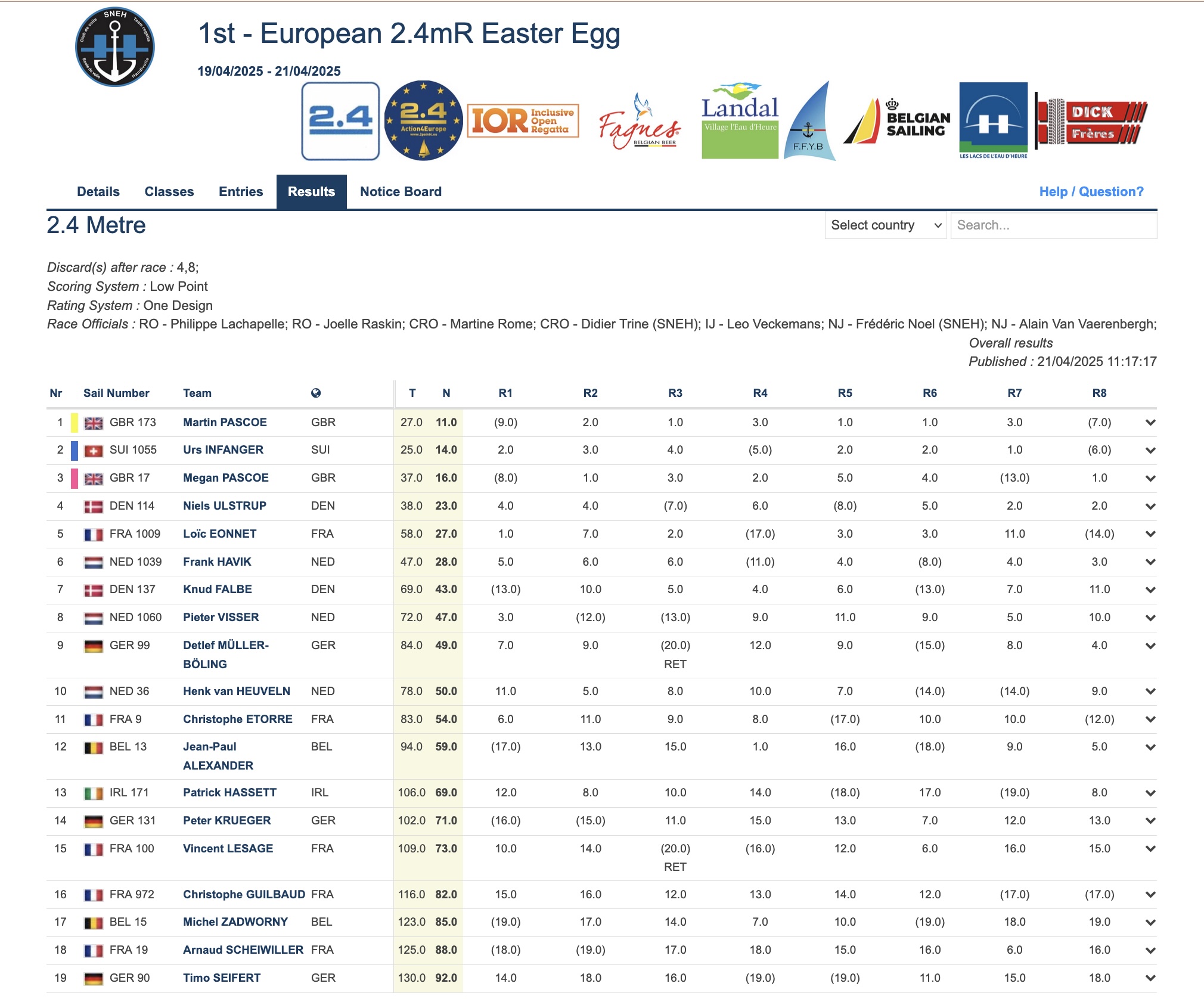Viewport: 1204px width, 1005px height.
Task: Open the 2.4 class logo
Action: click(340, 121)
